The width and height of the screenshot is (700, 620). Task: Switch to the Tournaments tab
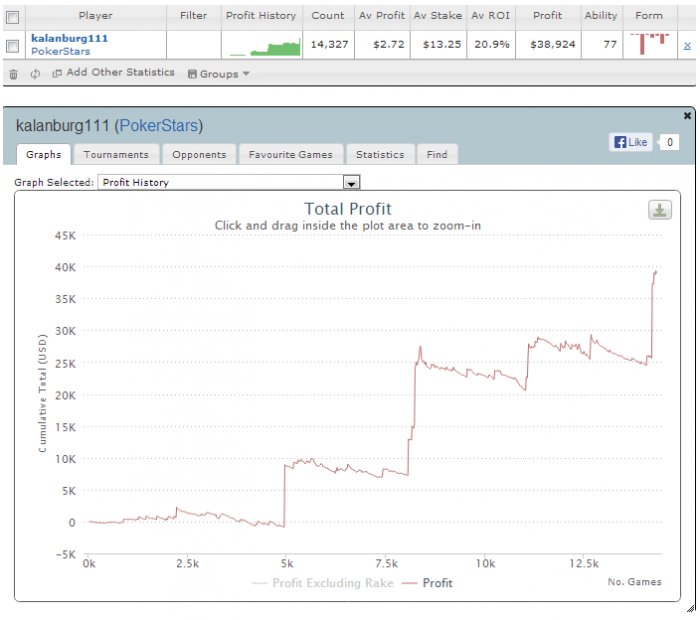coord(116,154)
